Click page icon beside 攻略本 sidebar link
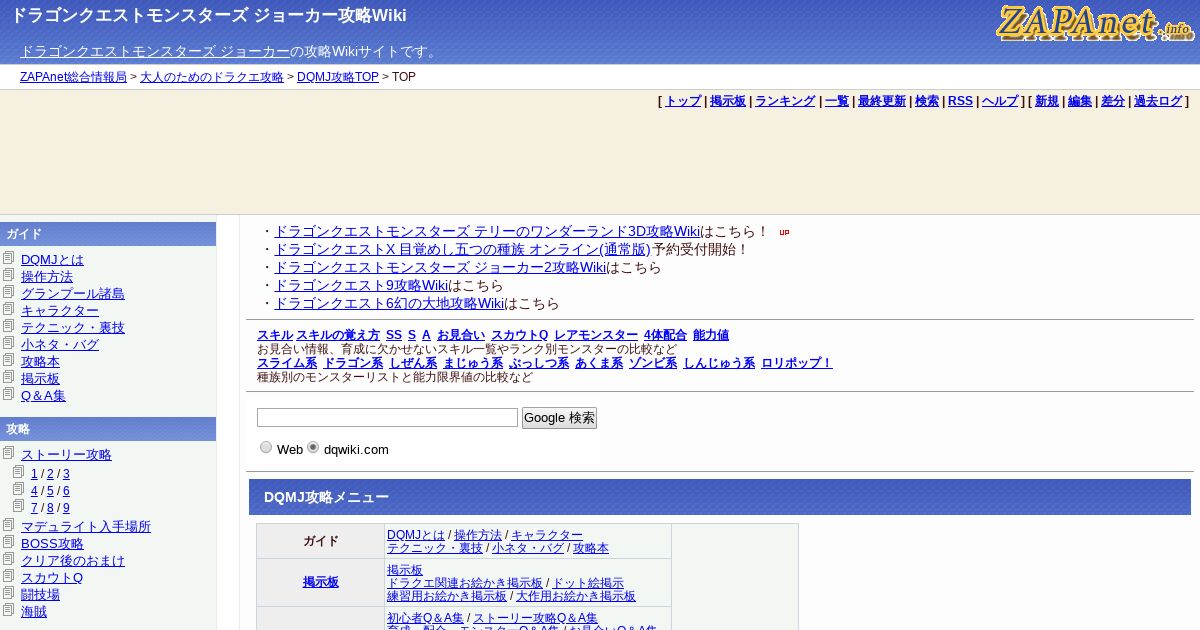This screenshot has height=630, width=1200. pos(9,360)
